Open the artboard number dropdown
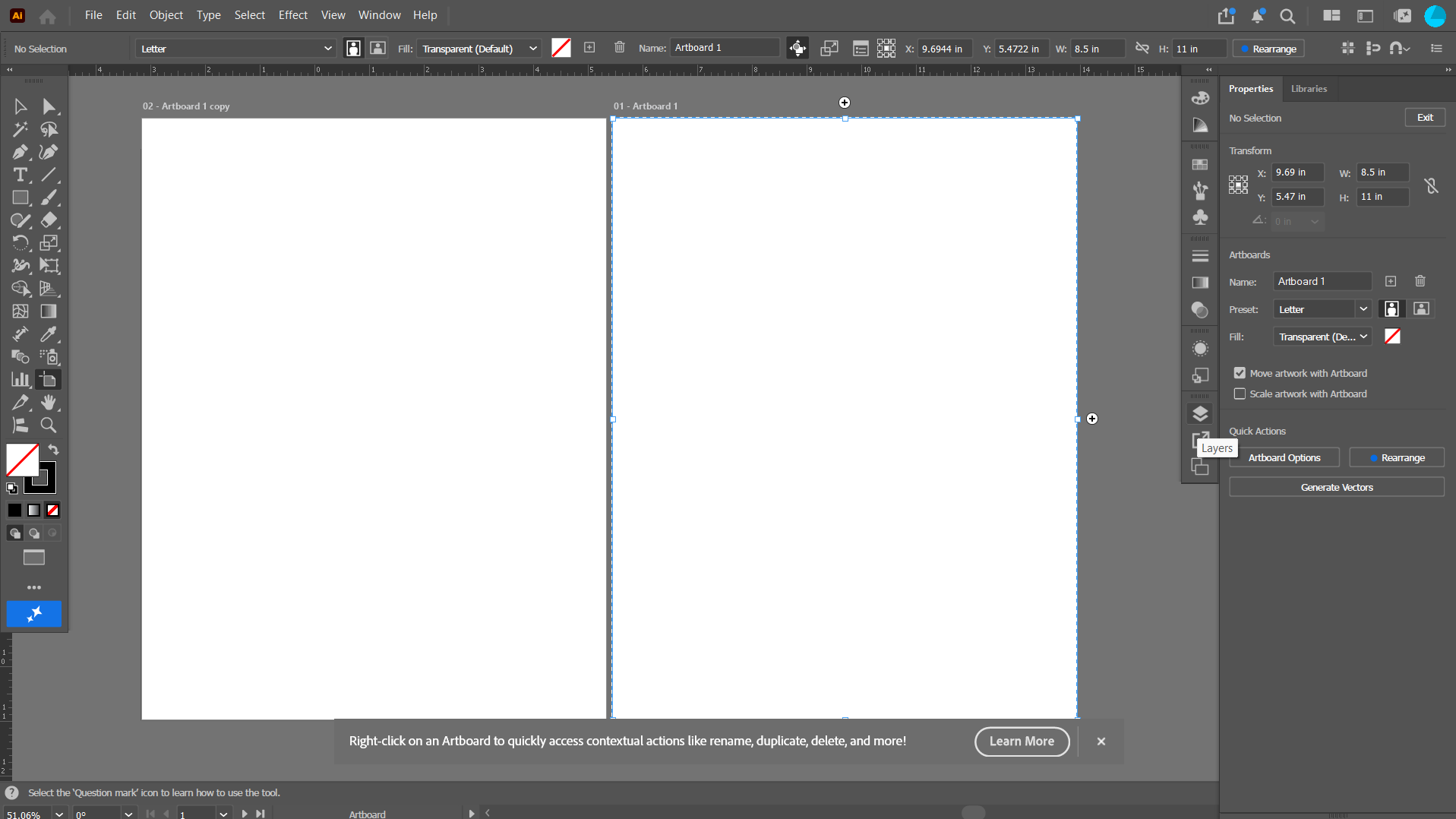Screen dimensions: 1456x819 coord(223,814)
